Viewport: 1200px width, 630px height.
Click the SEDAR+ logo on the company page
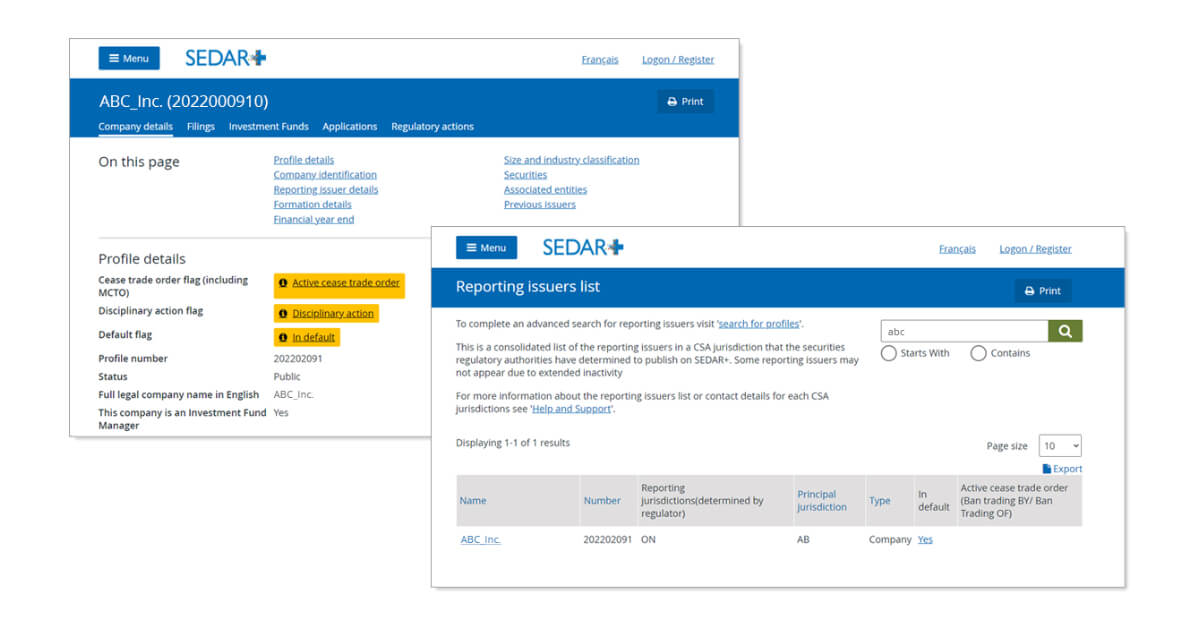pos(225,58)
